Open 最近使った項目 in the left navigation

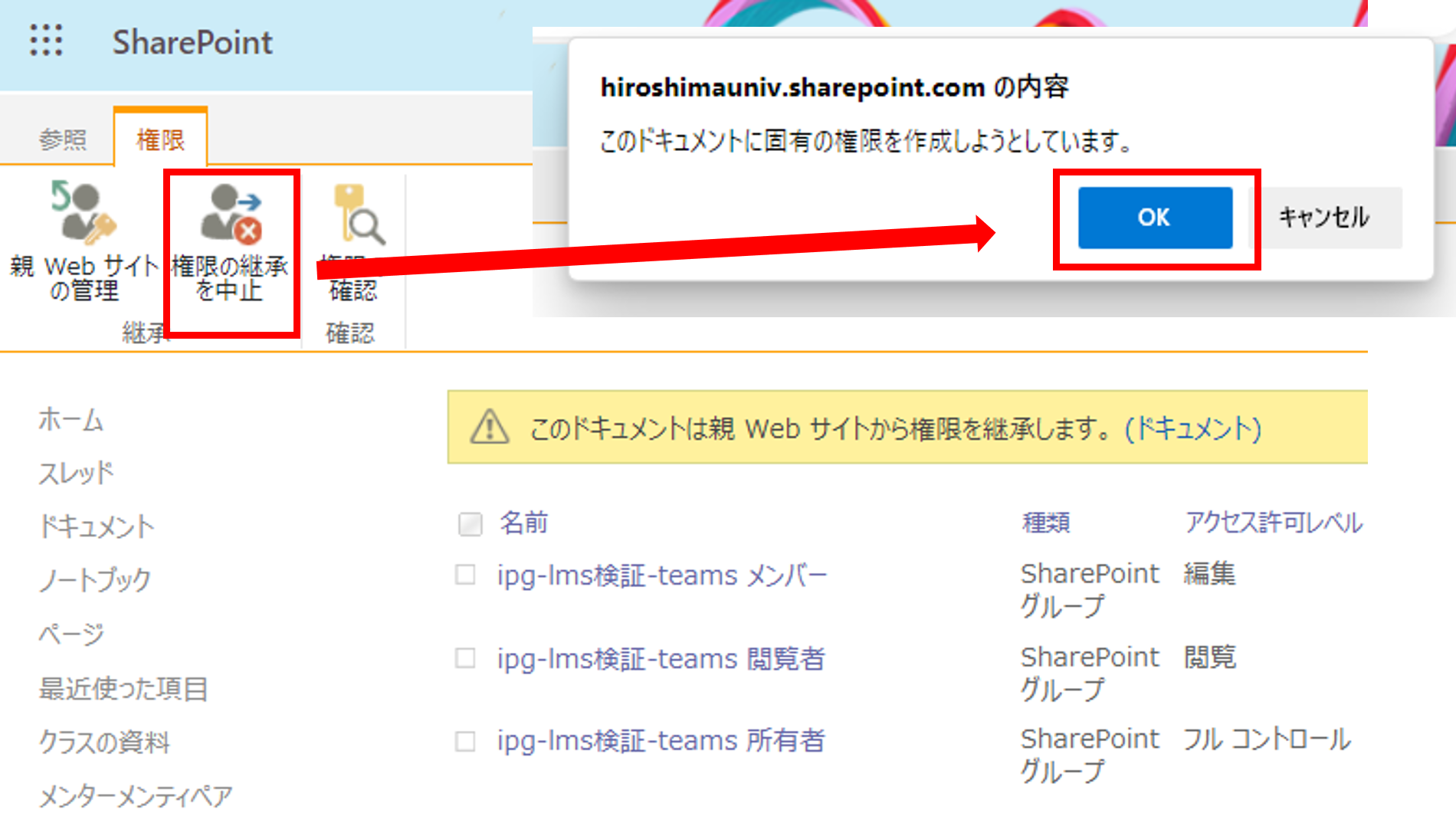[x=123, y=688]
